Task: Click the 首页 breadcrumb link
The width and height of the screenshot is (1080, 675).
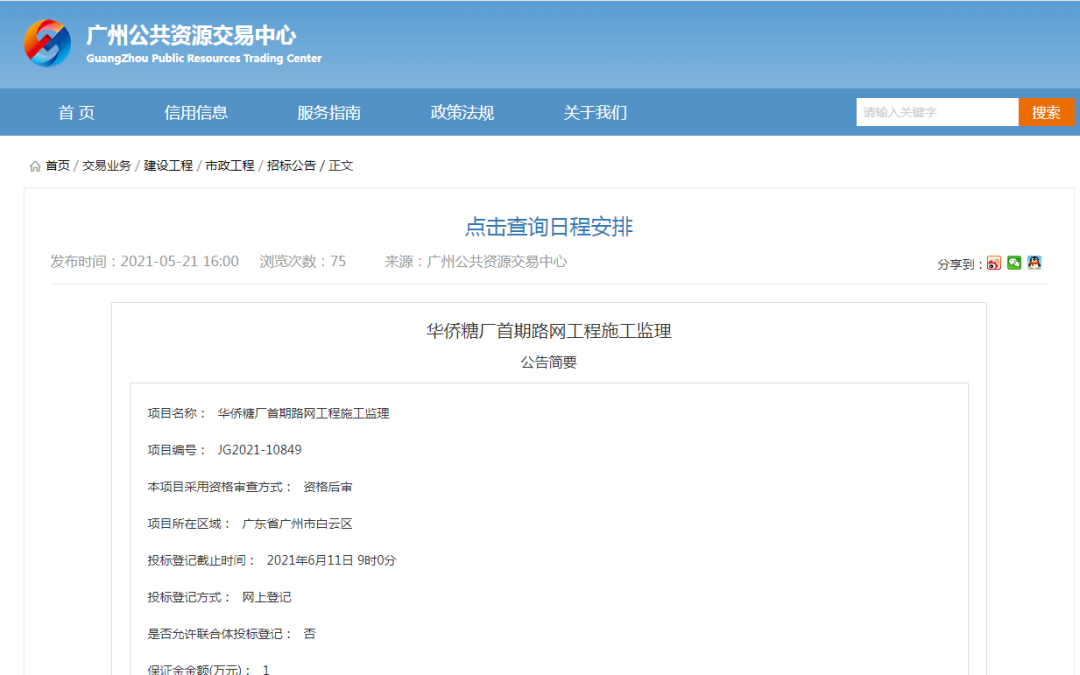Action: tap(58, 166)
